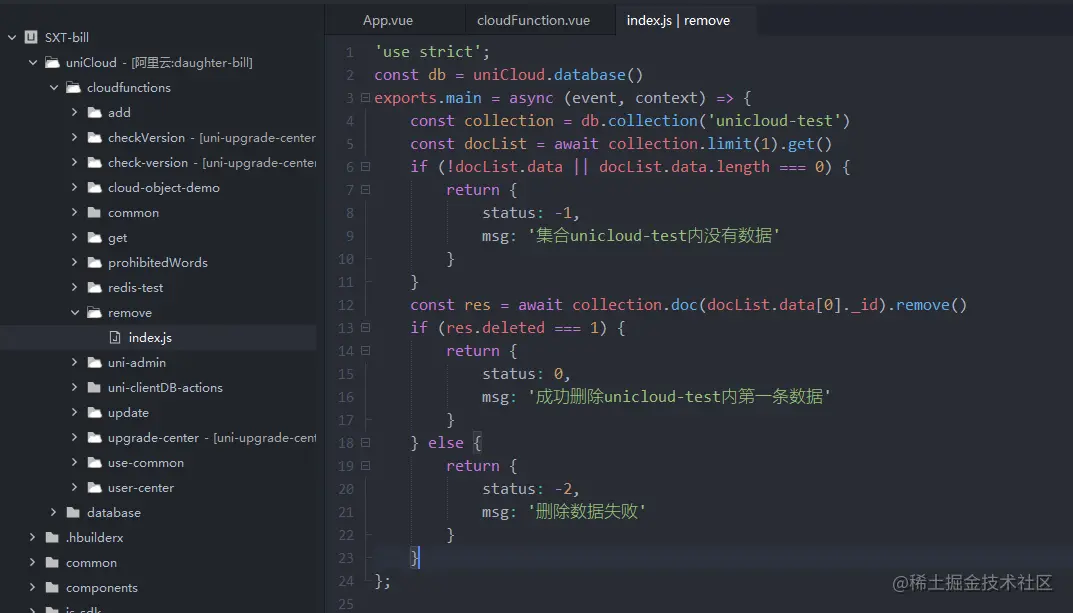Click the upgrade-center folder icon
The image size is (1073, 613).
(94, 438)
